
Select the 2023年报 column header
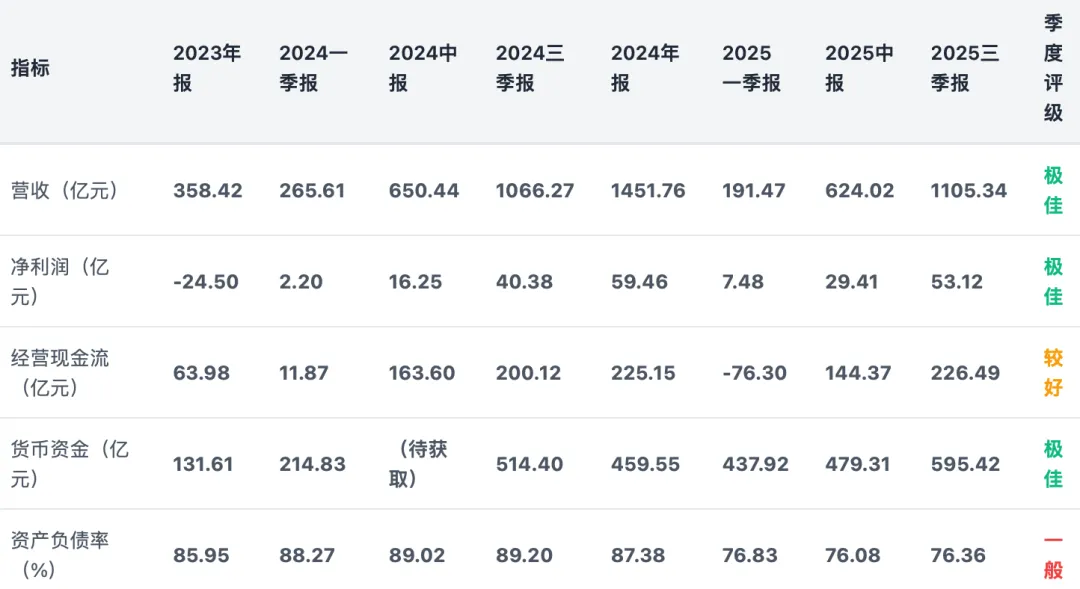[x=207, y=68]
